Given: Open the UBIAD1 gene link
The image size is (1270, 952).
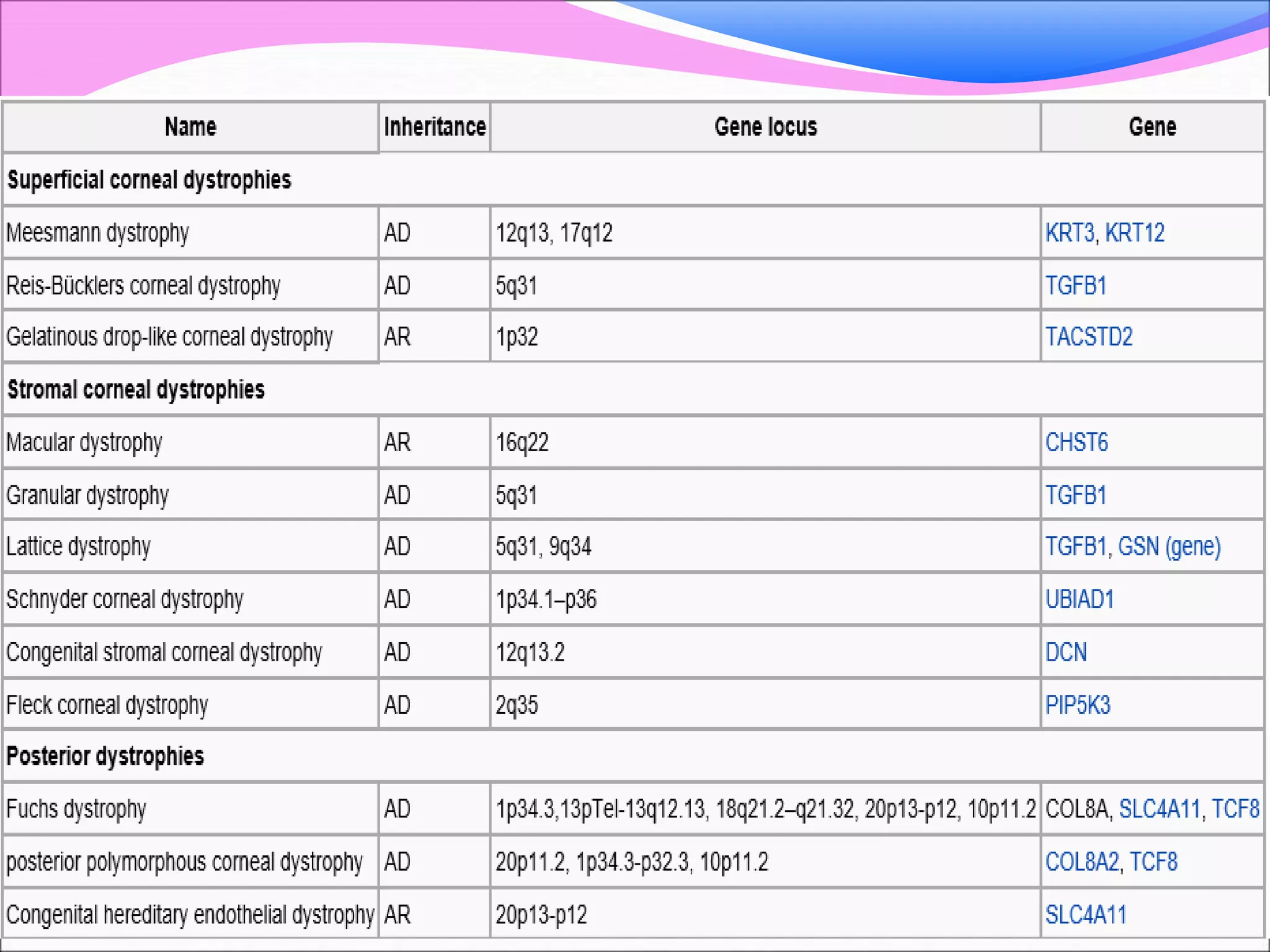Looking at the screenshot, I should (1080, 599).
